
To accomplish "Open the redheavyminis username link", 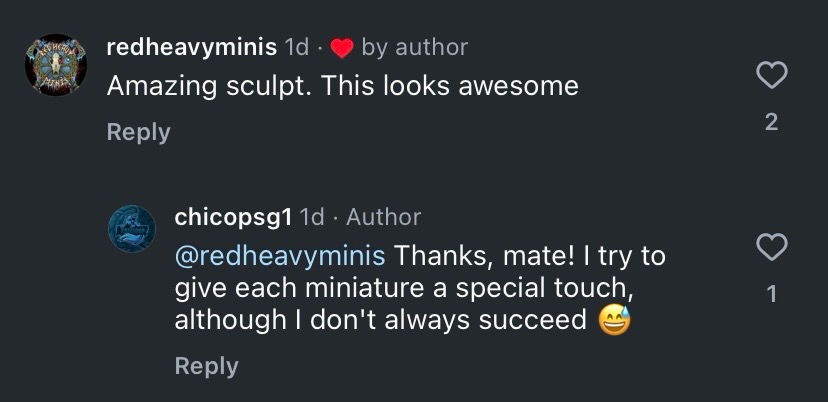I will click(x=191, y=47).
